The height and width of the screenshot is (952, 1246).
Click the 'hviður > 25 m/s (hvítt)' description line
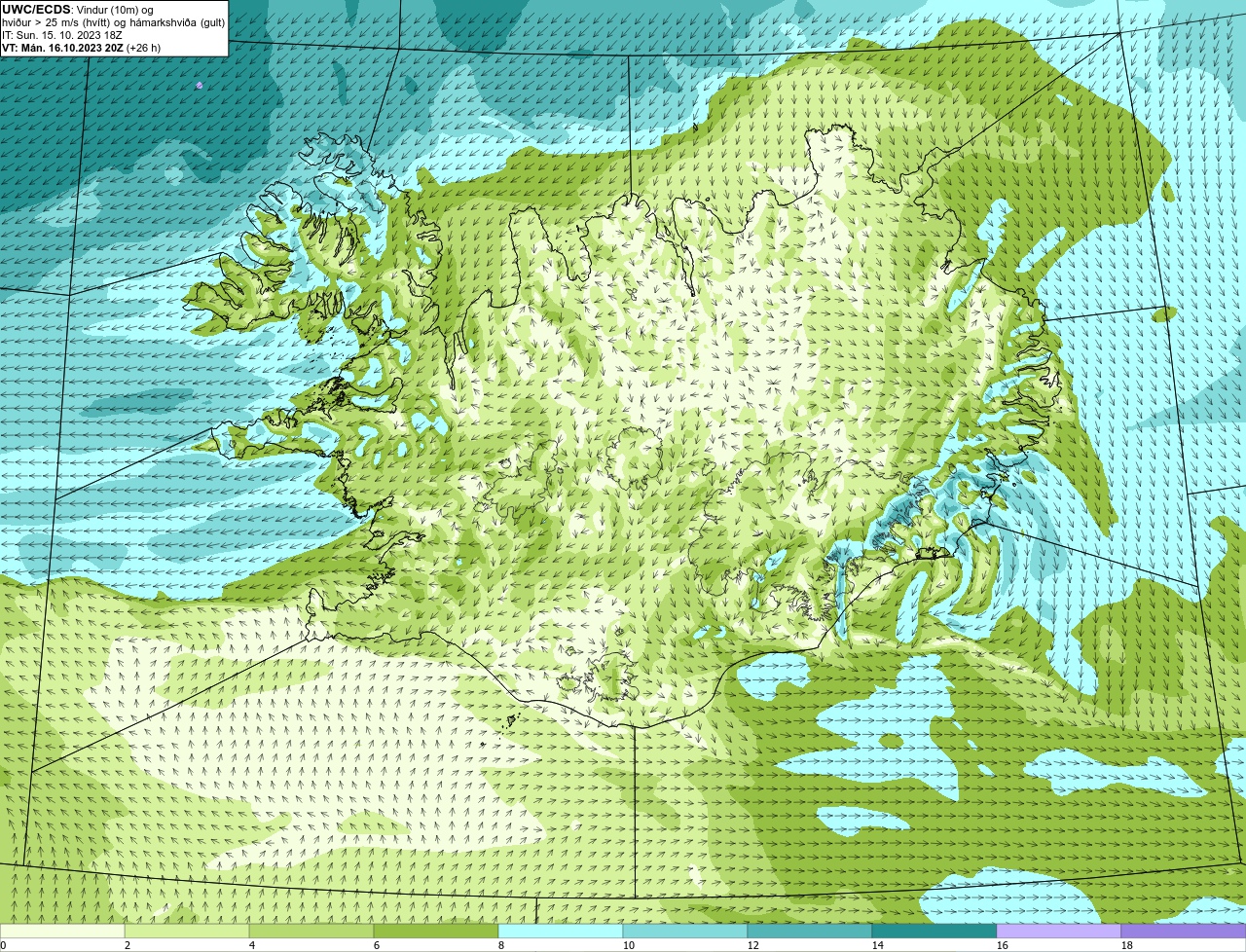[x=114, y=22]
